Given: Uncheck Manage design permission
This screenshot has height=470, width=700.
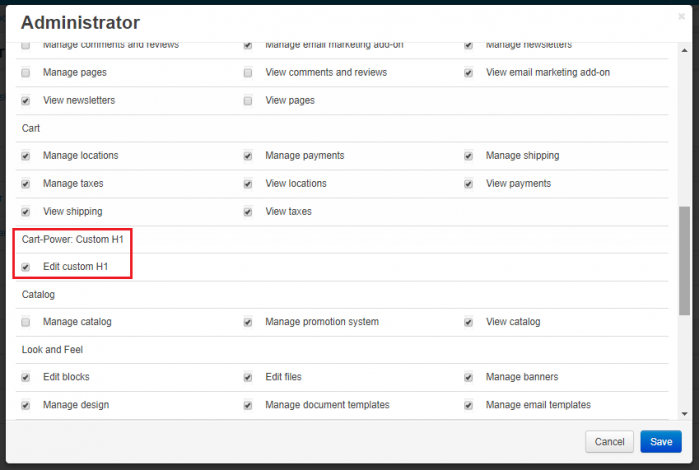Looking at the screenshot, I should (x=25, y=405).
